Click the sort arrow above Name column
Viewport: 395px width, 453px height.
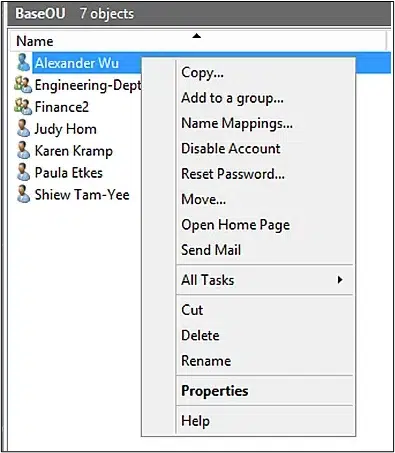[197, 36]
